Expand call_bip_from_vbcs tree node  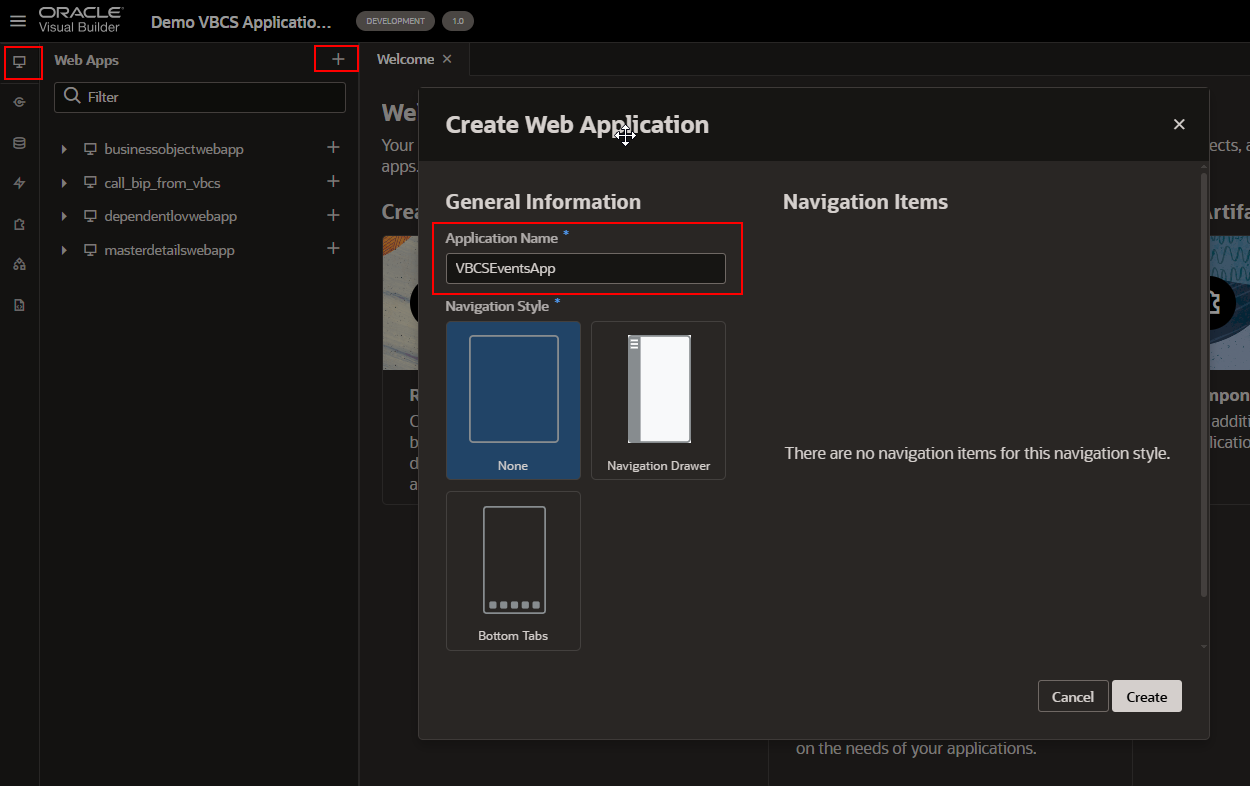click(64, 183)
